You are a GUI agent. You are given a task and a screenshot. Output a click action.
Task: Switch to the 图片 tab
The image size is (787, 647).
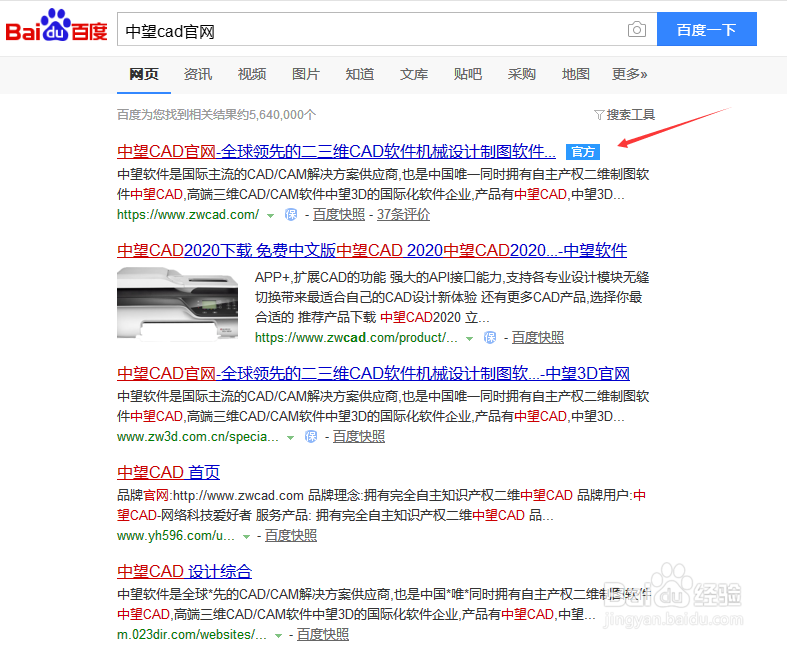tap(306, 74)
